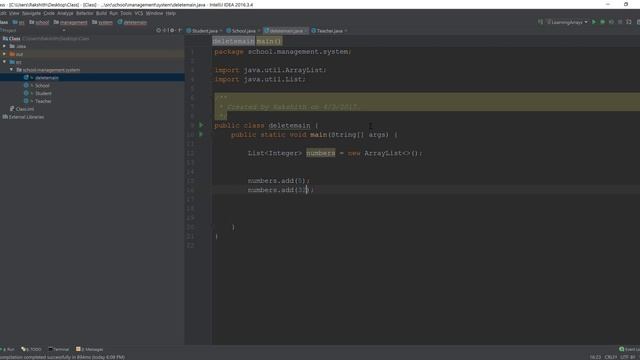
Task: Open the Terminal tool window at the bottom
Action: tap(59, 349)
